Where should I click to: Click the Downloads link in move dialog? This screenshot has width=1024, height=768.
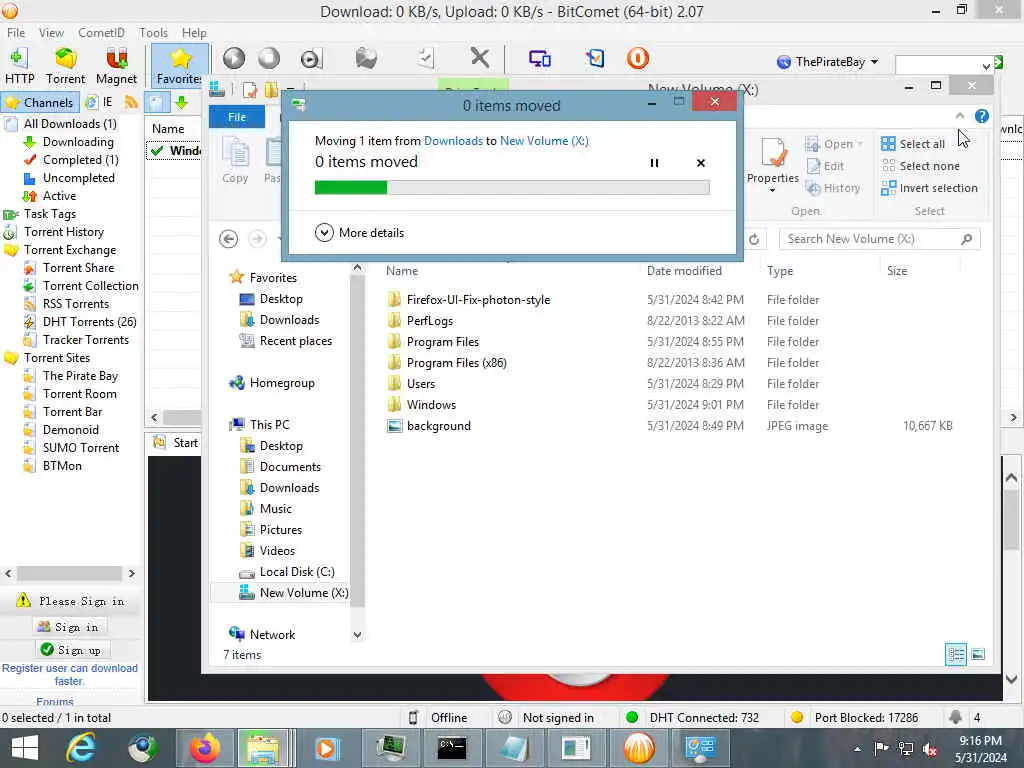click(x=453, y=140)
